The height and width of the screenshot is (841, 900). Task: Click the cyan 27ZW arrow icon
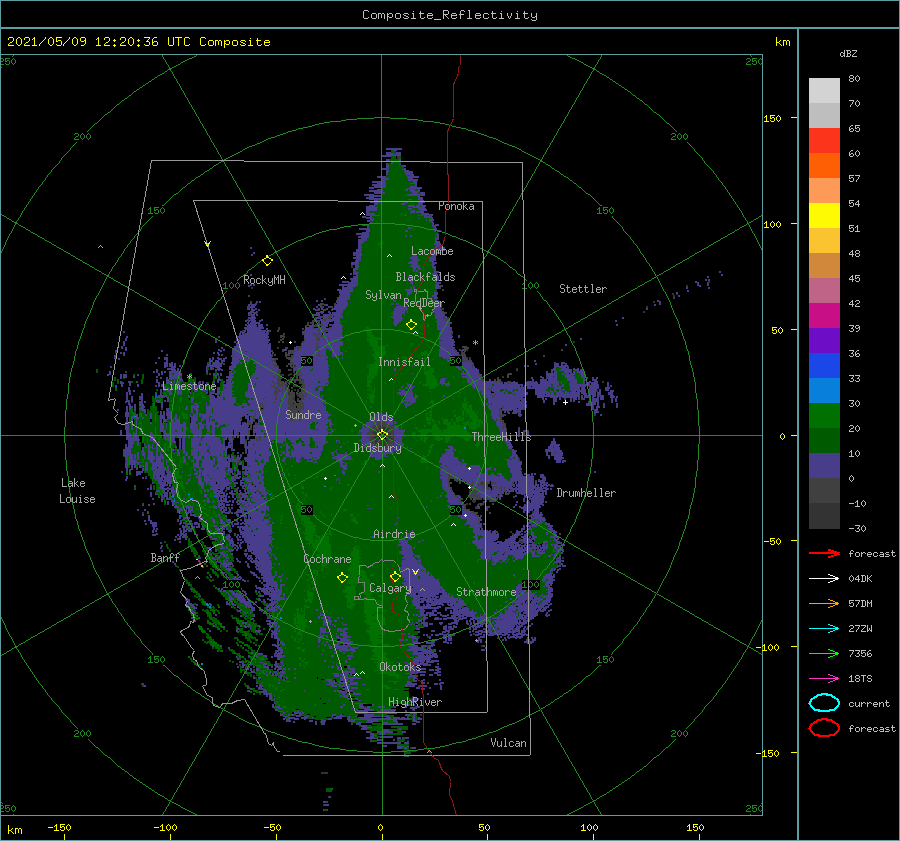[824, 629]
